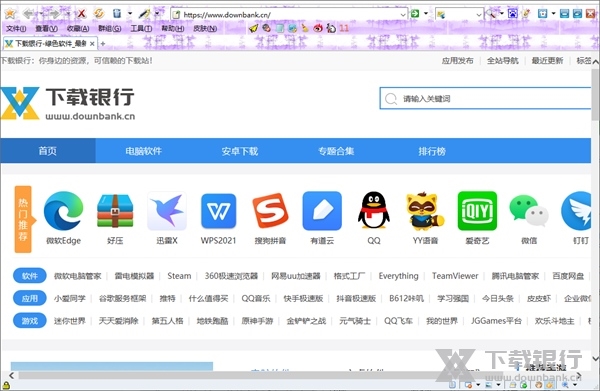Image resolution: width=600 pixels, height=391 pixels.
Task: Open the 收藏 menu
Action: pos(78,28)
